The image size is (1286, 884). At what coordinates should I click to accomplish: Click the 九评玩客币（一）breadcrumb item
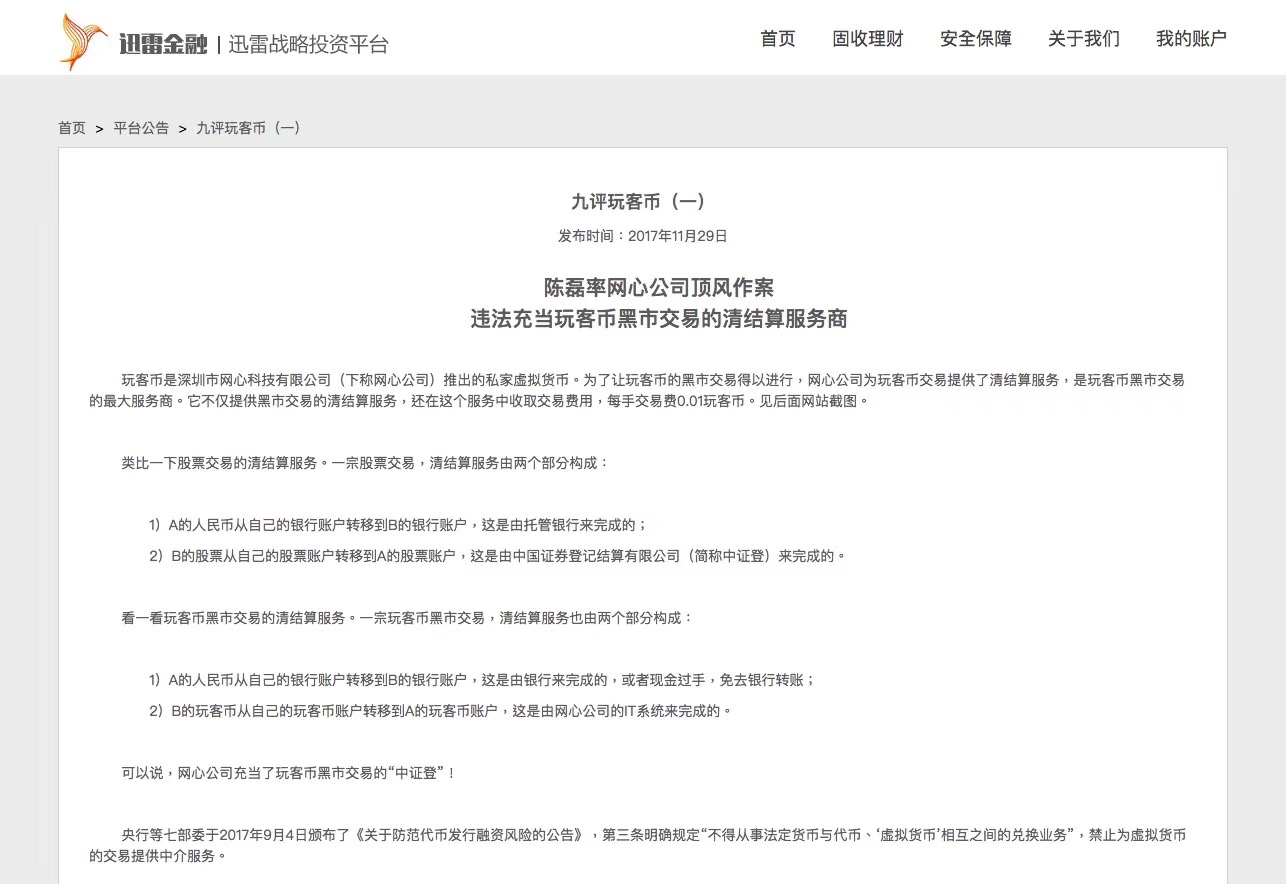pyautogui.click(x=249, y=128)
